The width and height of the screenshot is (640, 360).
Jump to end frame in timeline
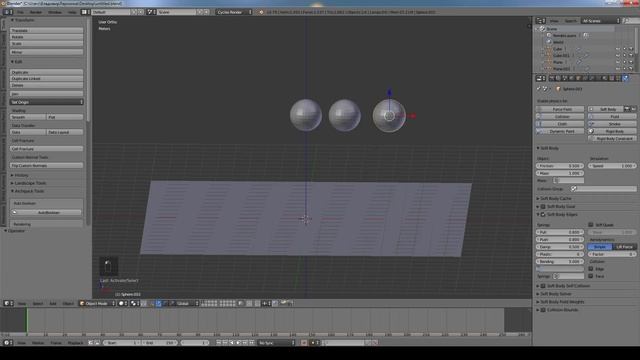251,342
